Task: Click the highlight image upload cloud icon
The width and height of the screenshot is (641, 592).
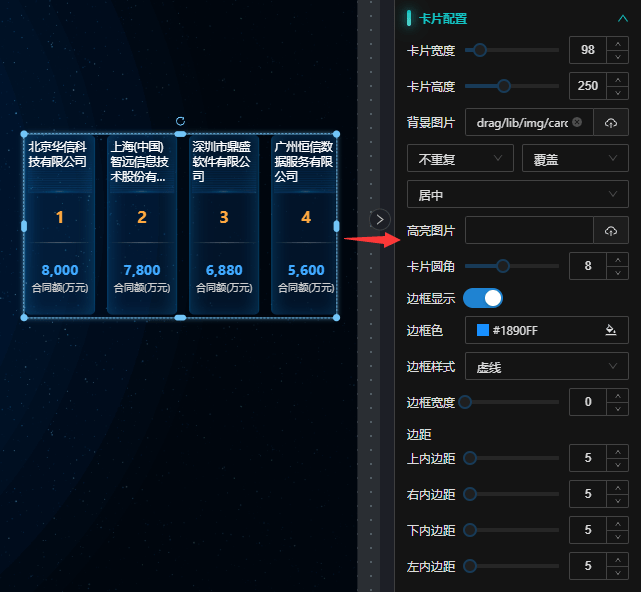Action: pyautogui.click(x=611, y=231)
